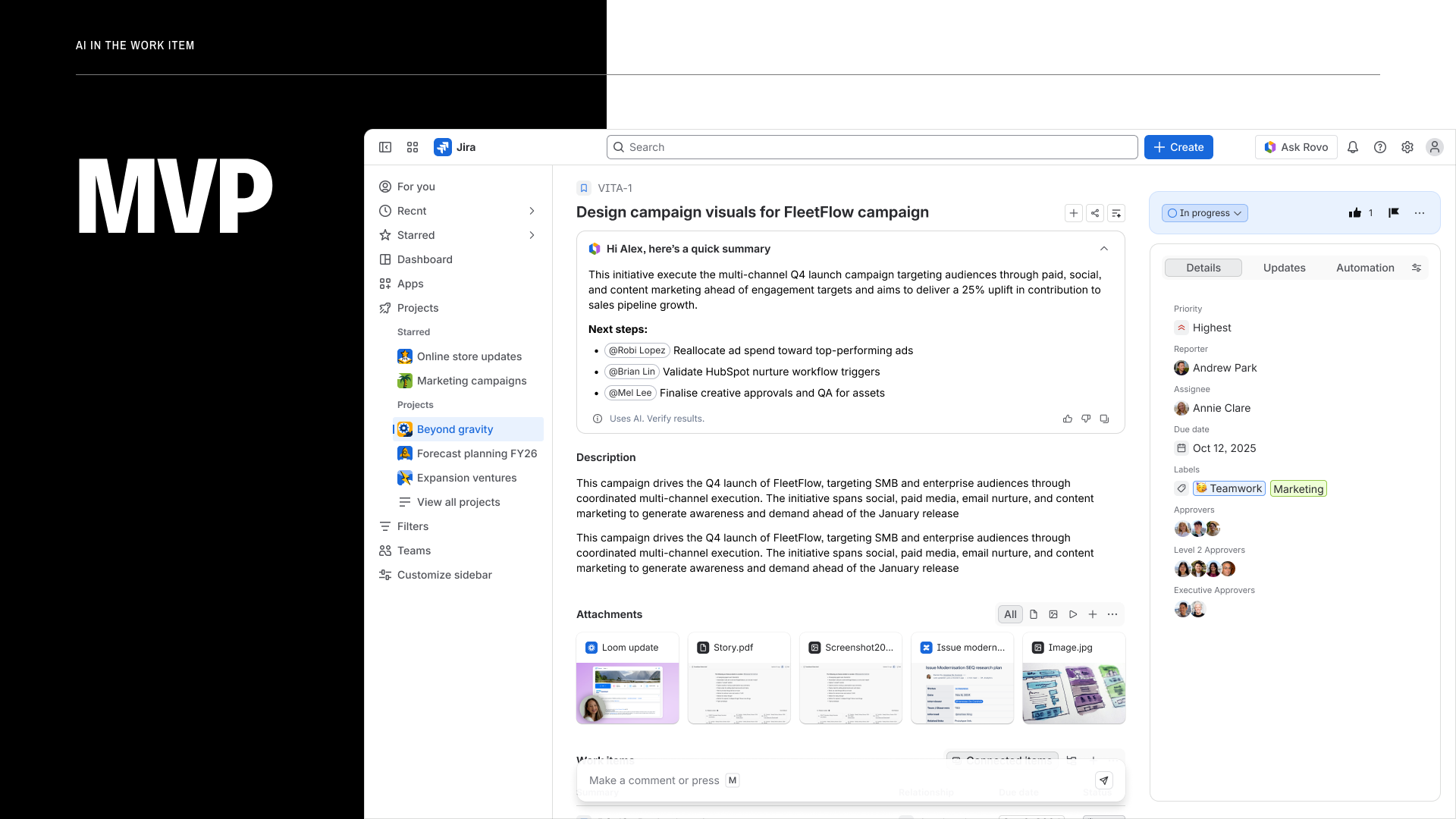Switch to the Automation tab

[x=1365, y=268]
